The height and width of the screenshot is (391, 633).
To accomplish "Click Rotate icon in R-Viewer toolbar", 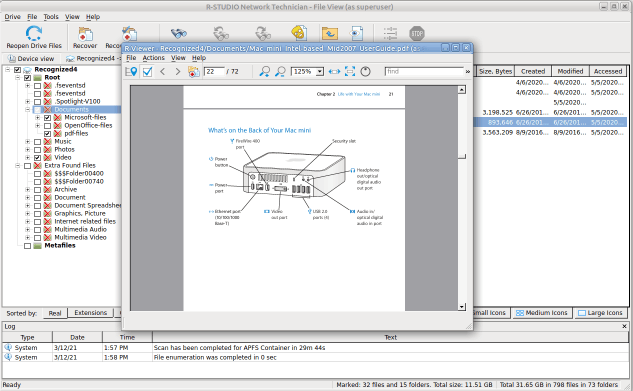I will pos(365,71).
